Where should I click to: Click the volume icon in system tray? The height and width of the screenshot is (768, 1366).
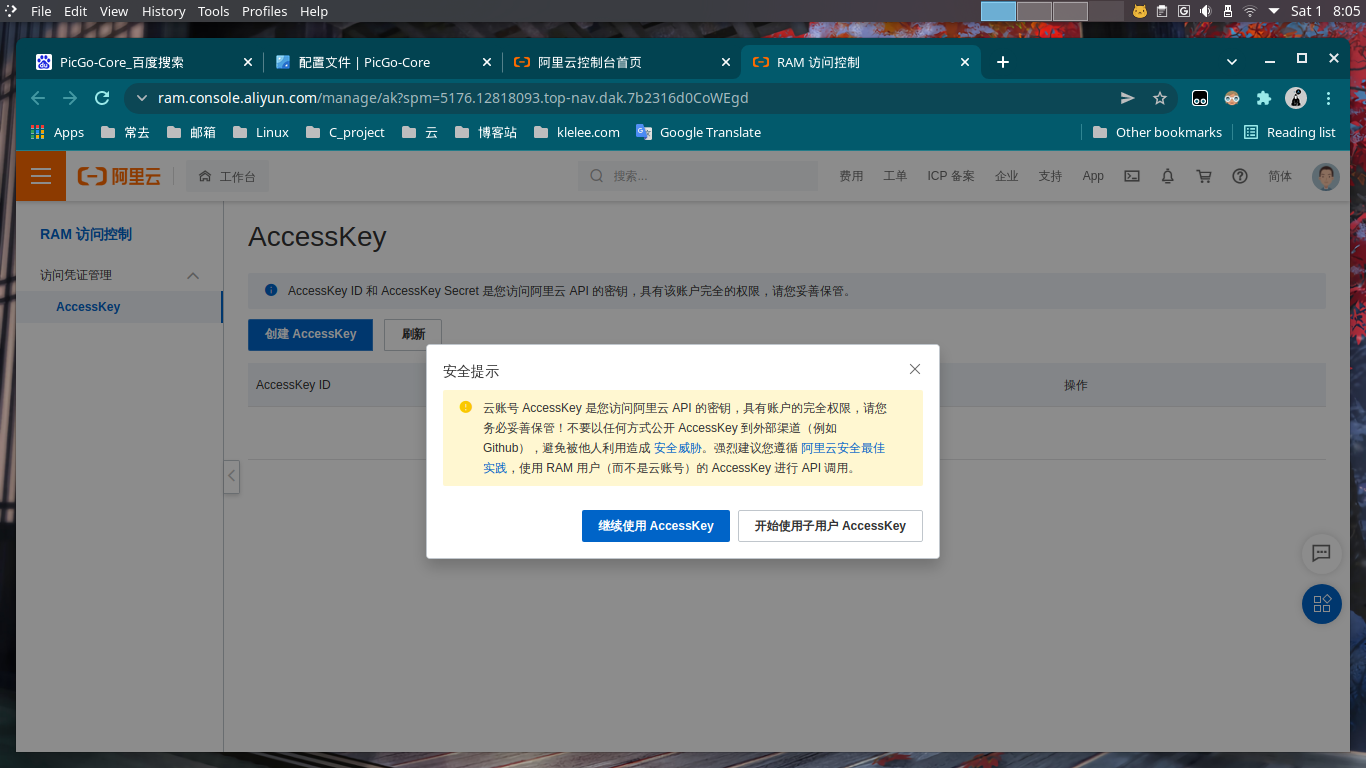pyautogui.click(x=1206, y=11)
